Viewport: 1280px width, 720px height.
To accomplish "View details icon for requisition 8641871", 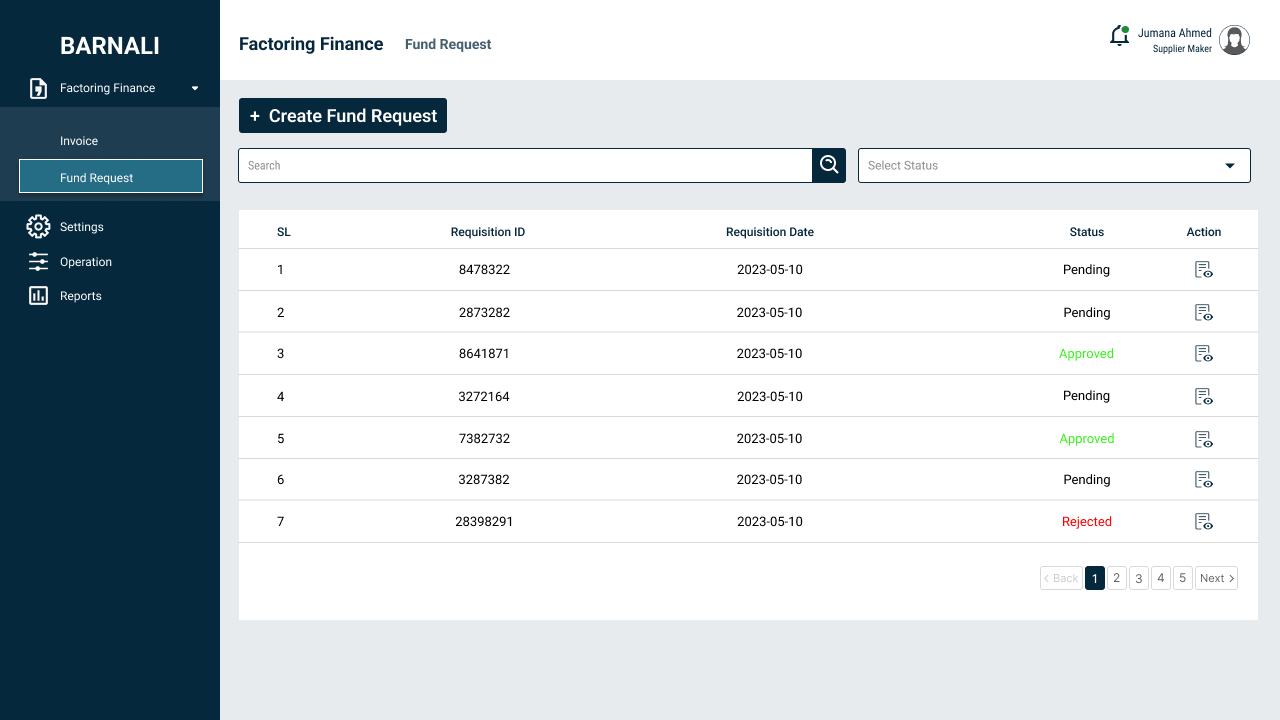I will [x=1204, y=354].
